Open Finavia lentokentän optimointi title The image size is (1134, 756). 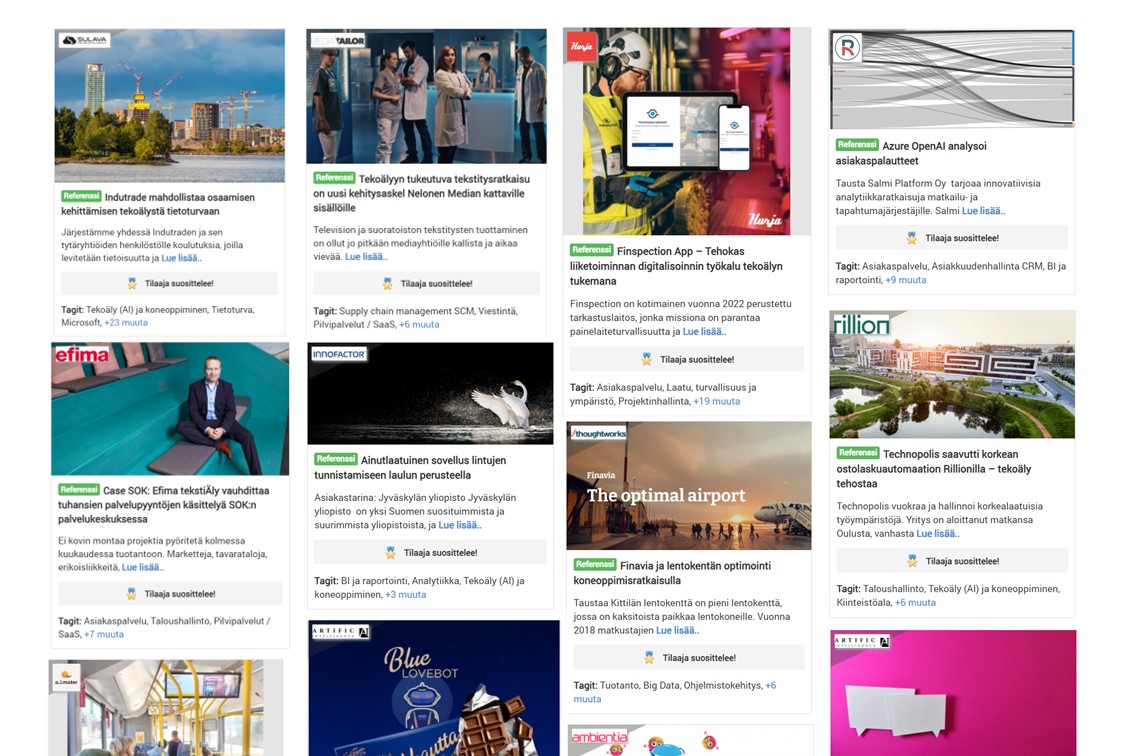(672, 573)
